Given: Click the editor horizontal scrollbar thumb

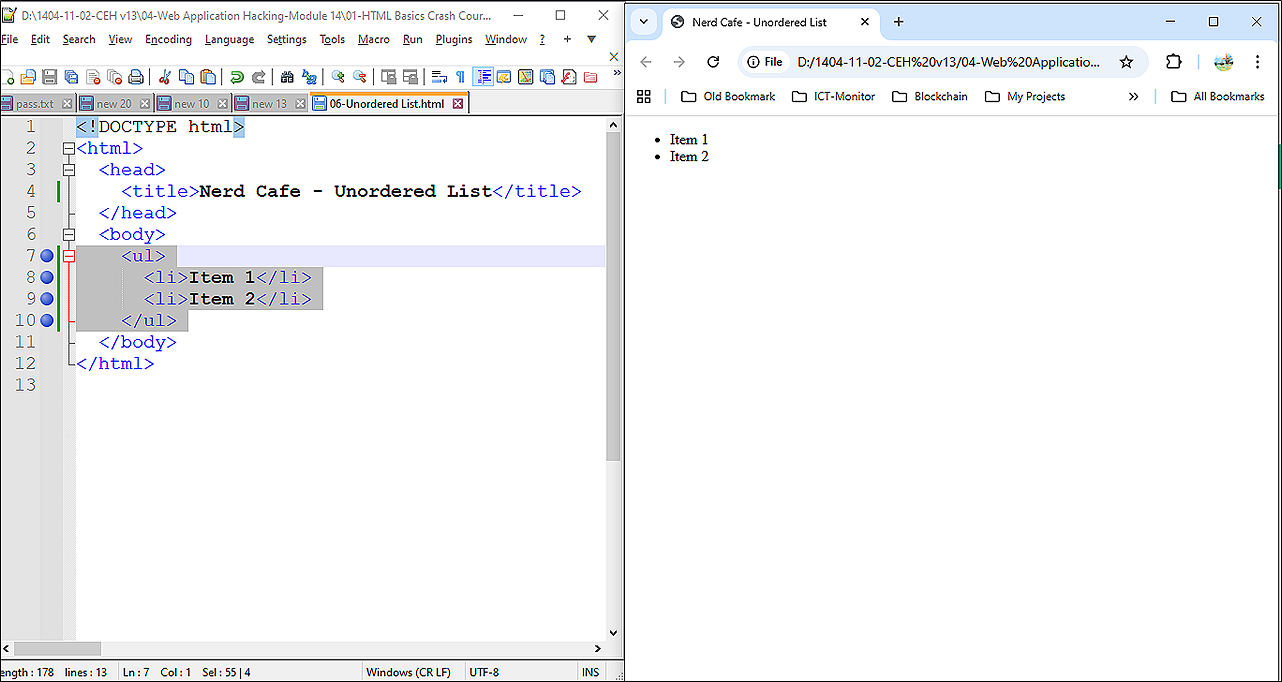Looking at the screenshot, I should point(57,649).
